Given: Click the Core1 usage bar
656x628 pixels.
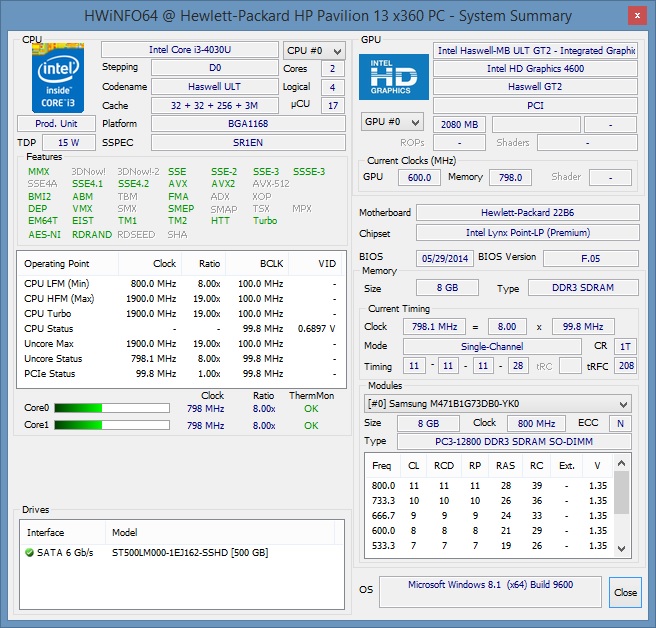Looking at the screenshot, I should click(x=112, y=425).
